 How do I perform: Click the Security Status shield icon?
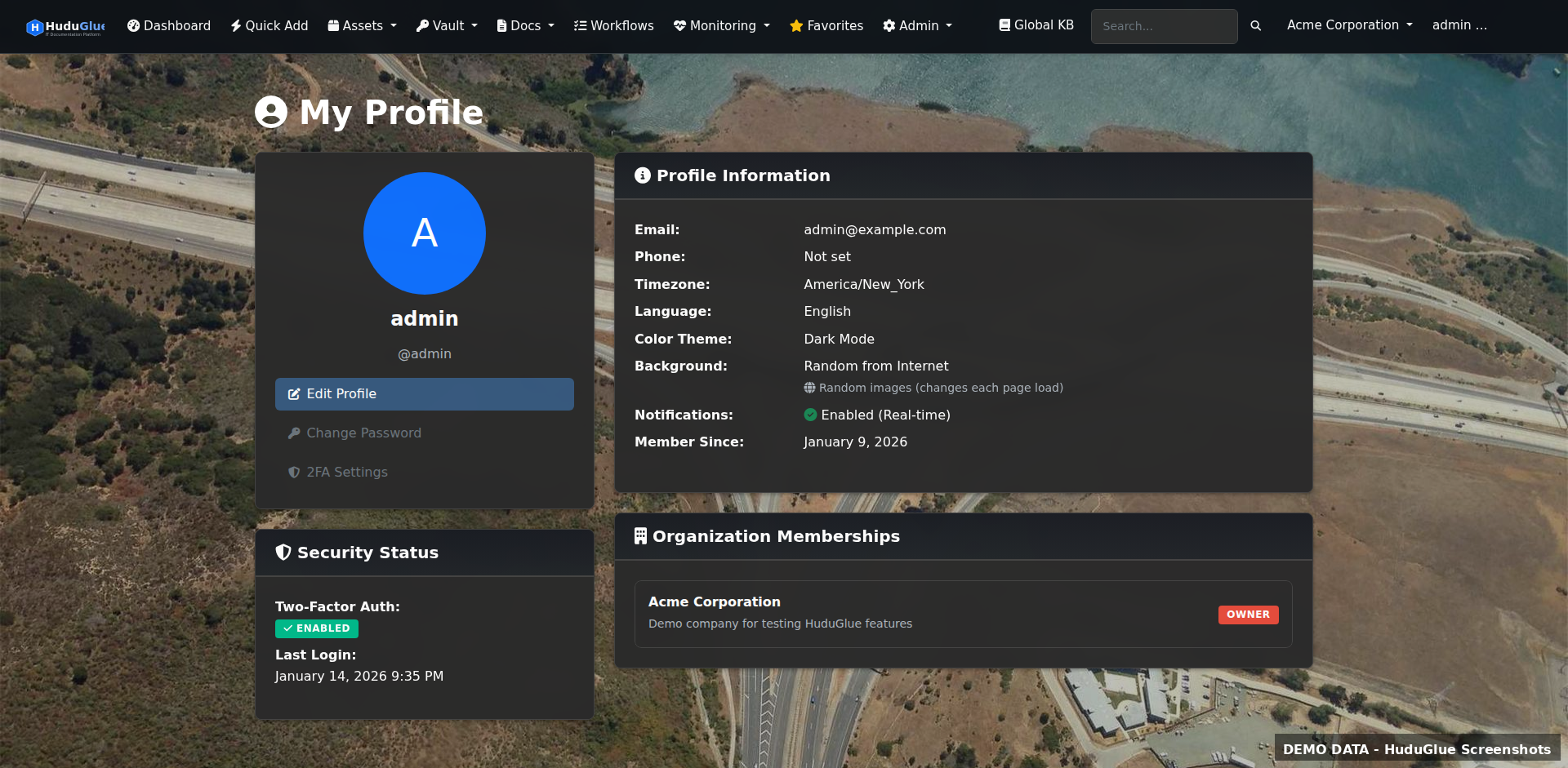(x=283, y=553)
